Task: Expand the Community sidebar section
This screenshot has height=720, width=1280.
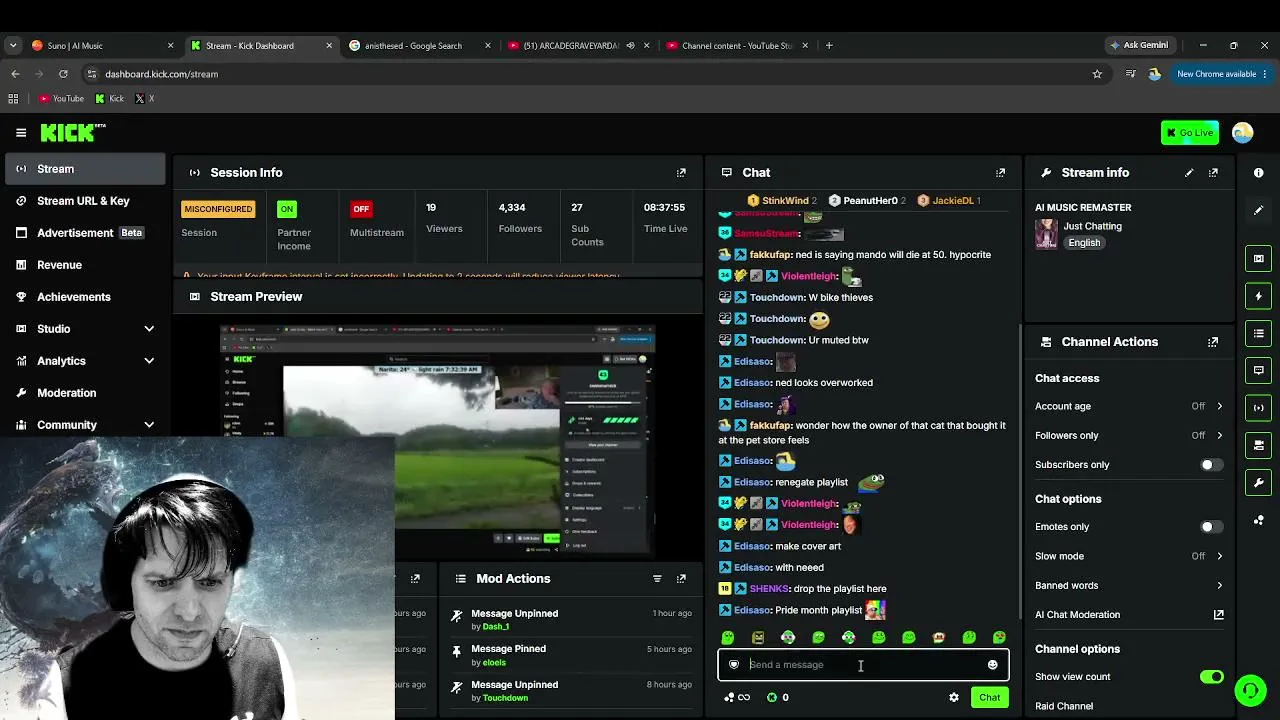Action: (149, 425)
